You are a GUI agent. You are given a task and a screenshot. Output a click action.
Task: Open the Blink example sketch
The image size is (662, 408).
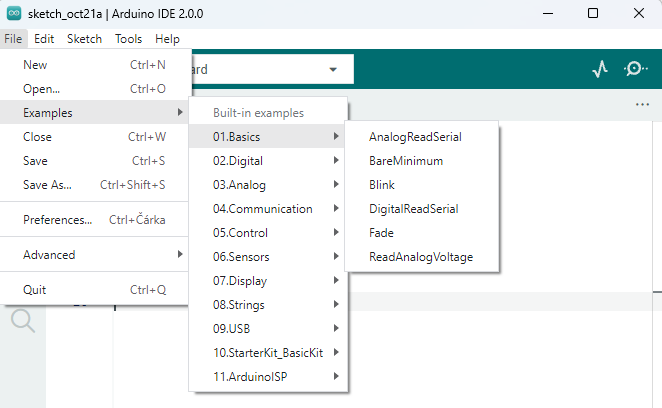click(x=422, y=185)
